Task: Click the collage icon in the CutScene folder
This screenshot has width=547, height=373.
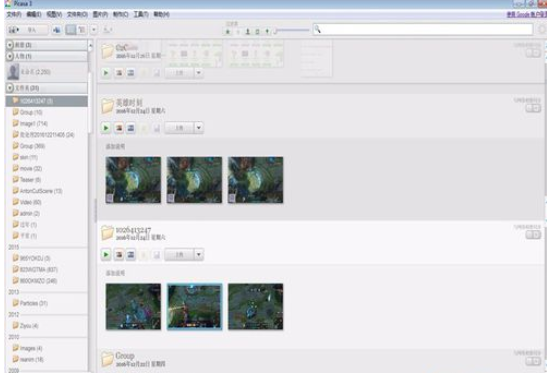Action: pos(119,73)
